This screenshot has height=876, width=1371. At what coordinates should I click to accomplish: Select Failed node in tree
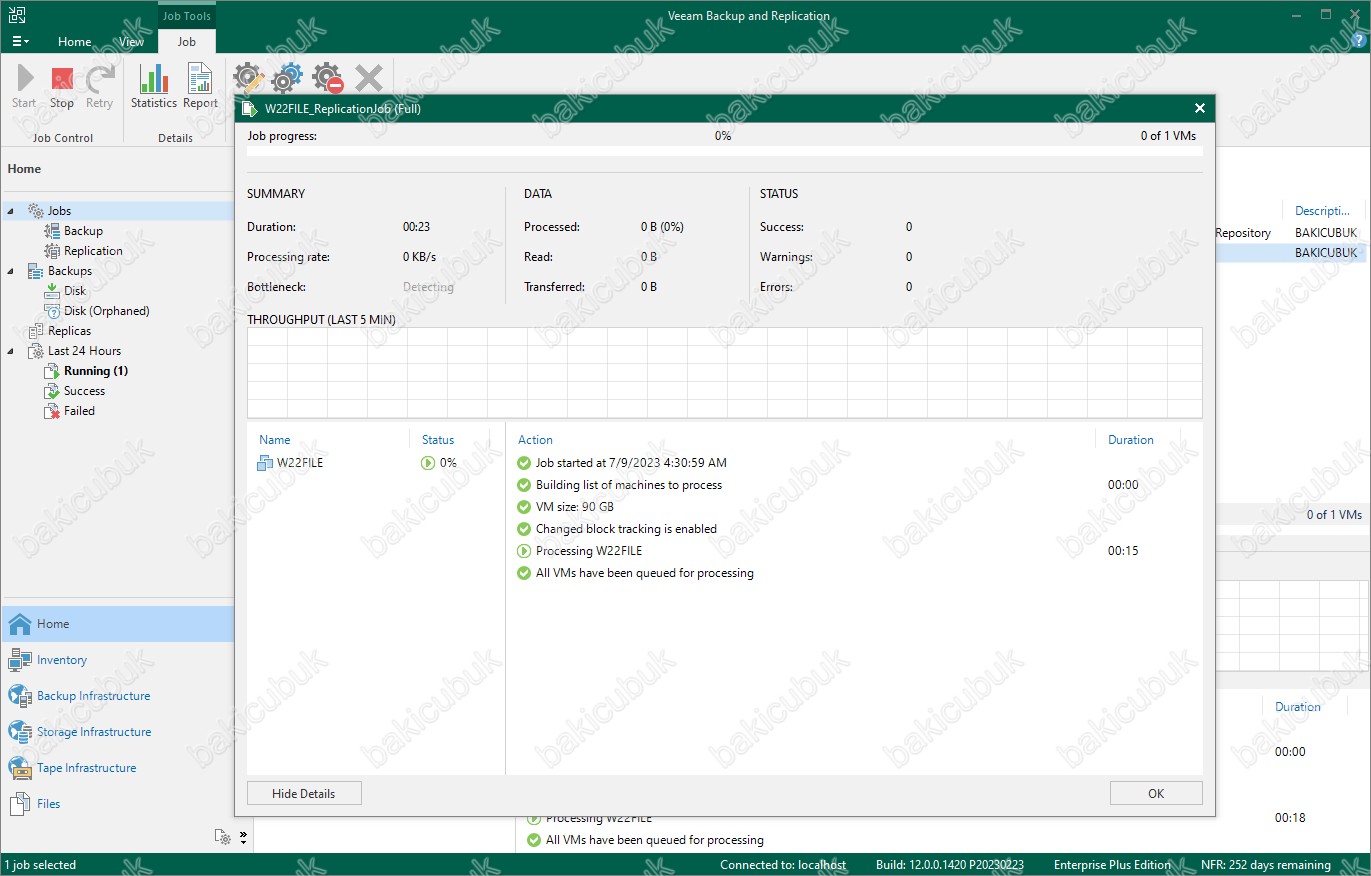click(79, 411)
